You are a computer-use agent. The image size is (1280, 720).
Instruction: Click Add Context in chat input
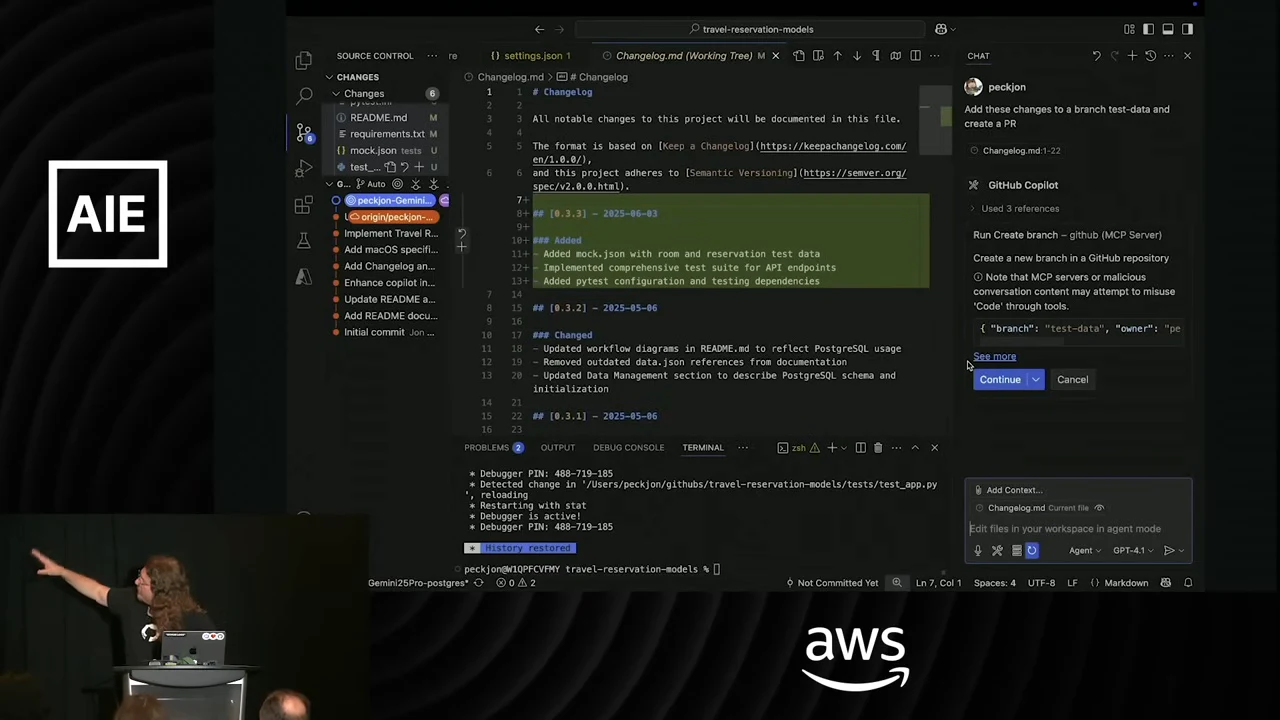[x=1008, y=490]
